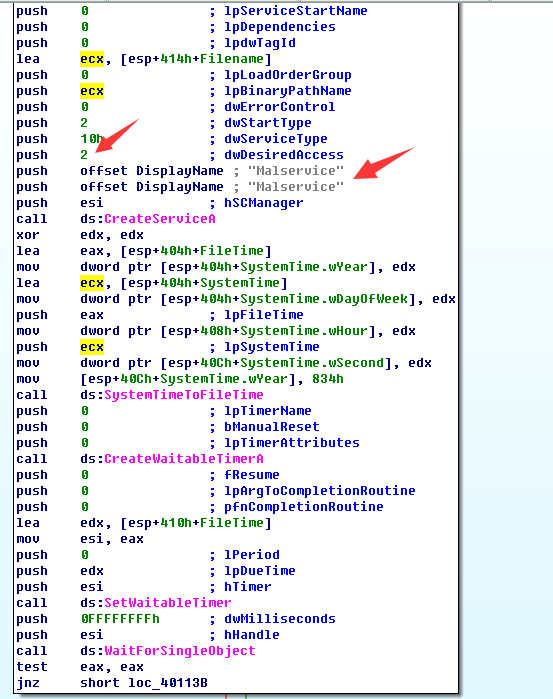Click the hHandle comment
553x699 pixels.
[x=252, y=635]
